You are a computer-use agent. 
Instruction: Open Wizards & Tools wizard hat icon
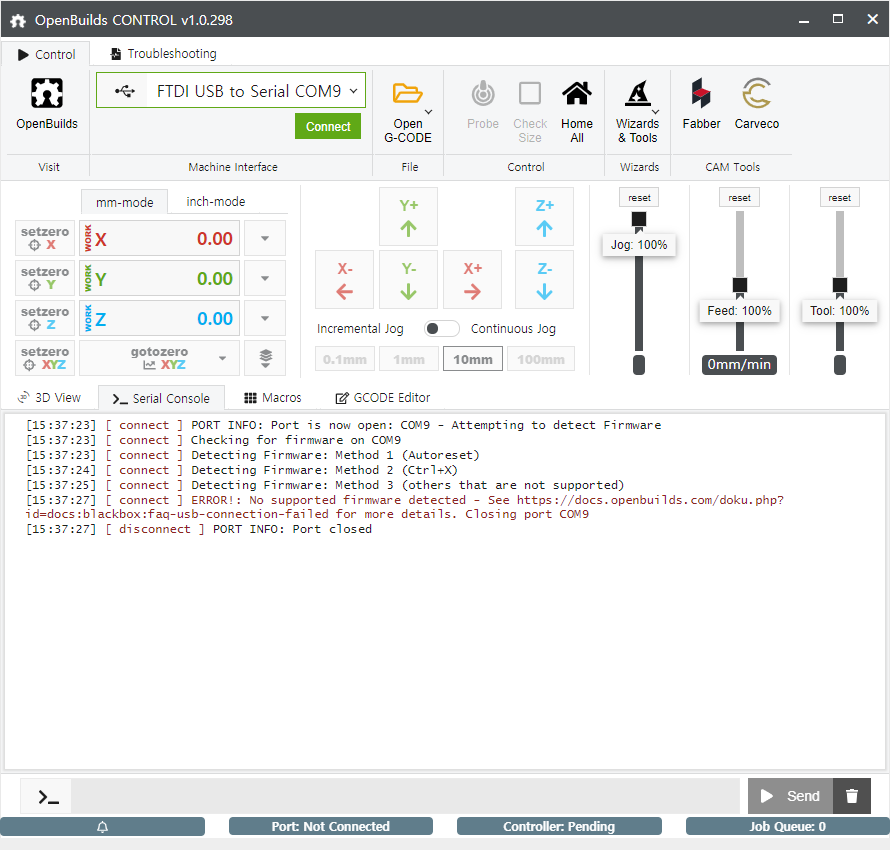[x=638, y=94]
